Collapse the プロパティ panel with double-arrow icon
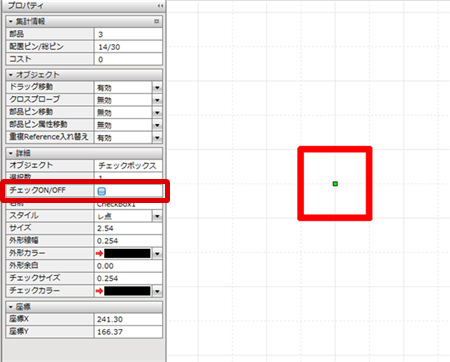Image resolution: width=450 pixels, height=362 pixels. click(160, 6)
